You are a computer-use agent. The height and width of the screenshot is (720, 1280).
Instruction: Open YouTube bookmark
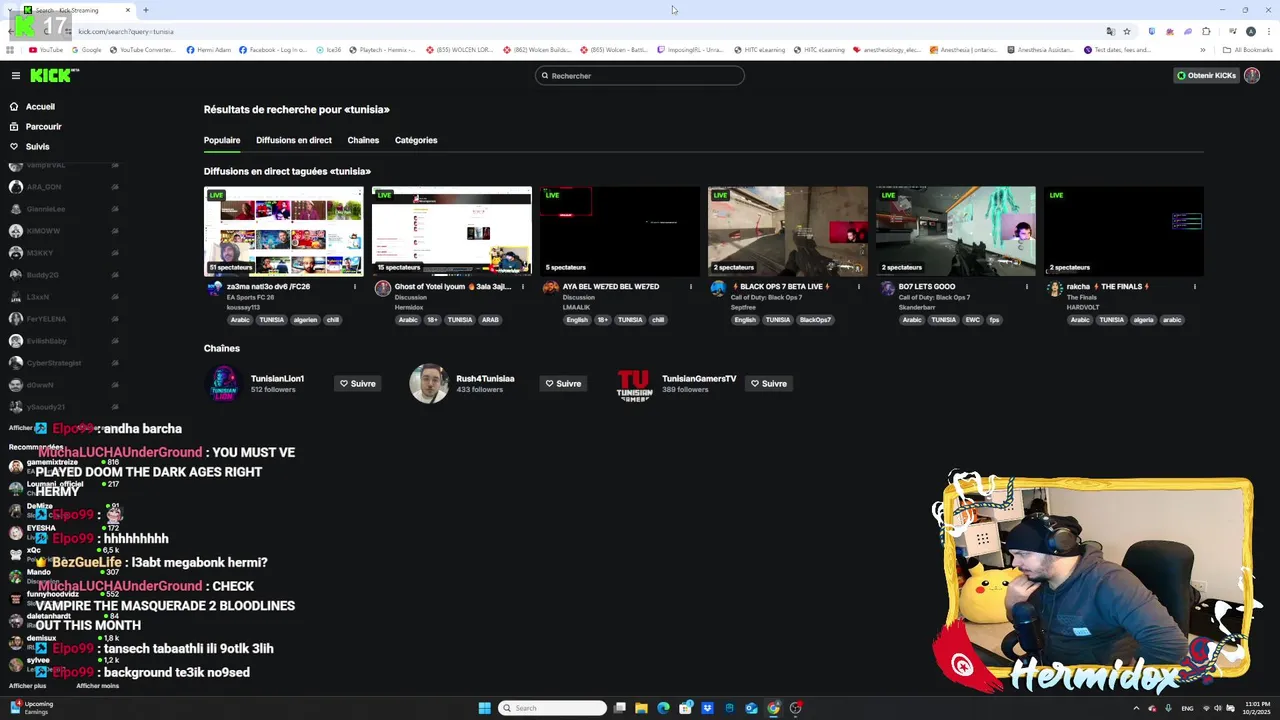[x=46, y=50]
